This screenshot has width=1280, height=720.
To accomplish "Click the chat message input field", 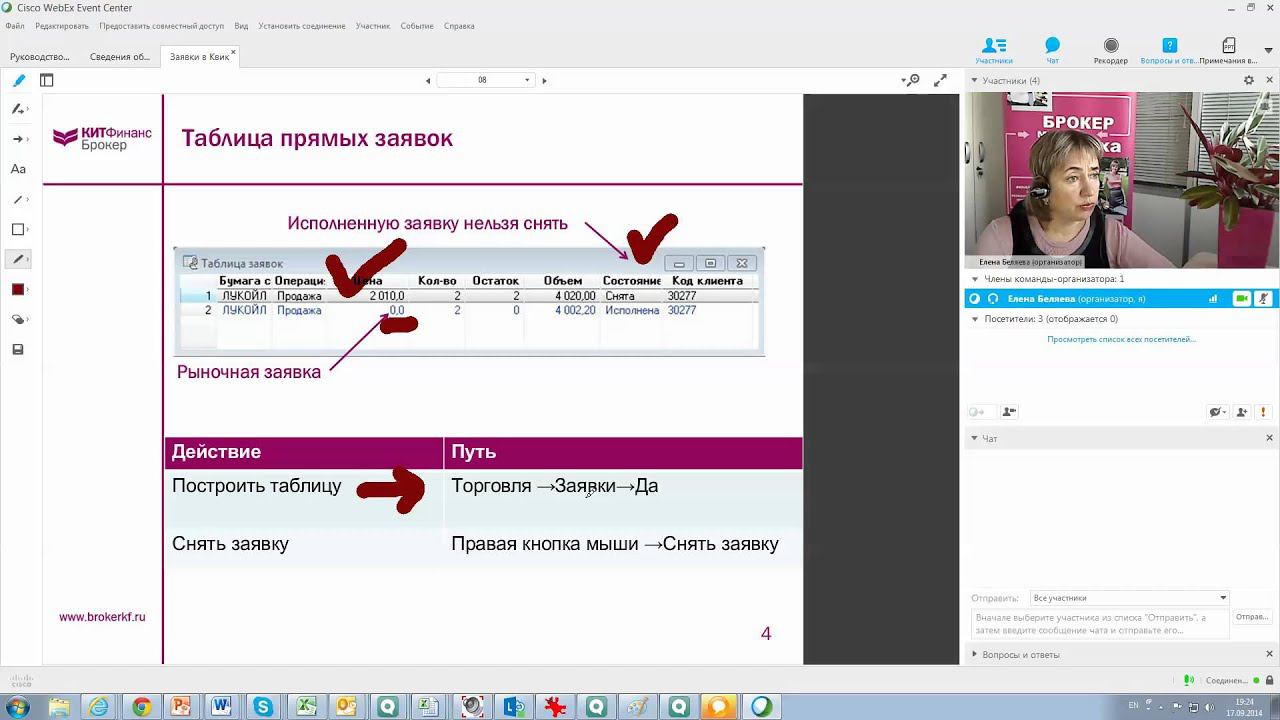I will point(1101,624).
